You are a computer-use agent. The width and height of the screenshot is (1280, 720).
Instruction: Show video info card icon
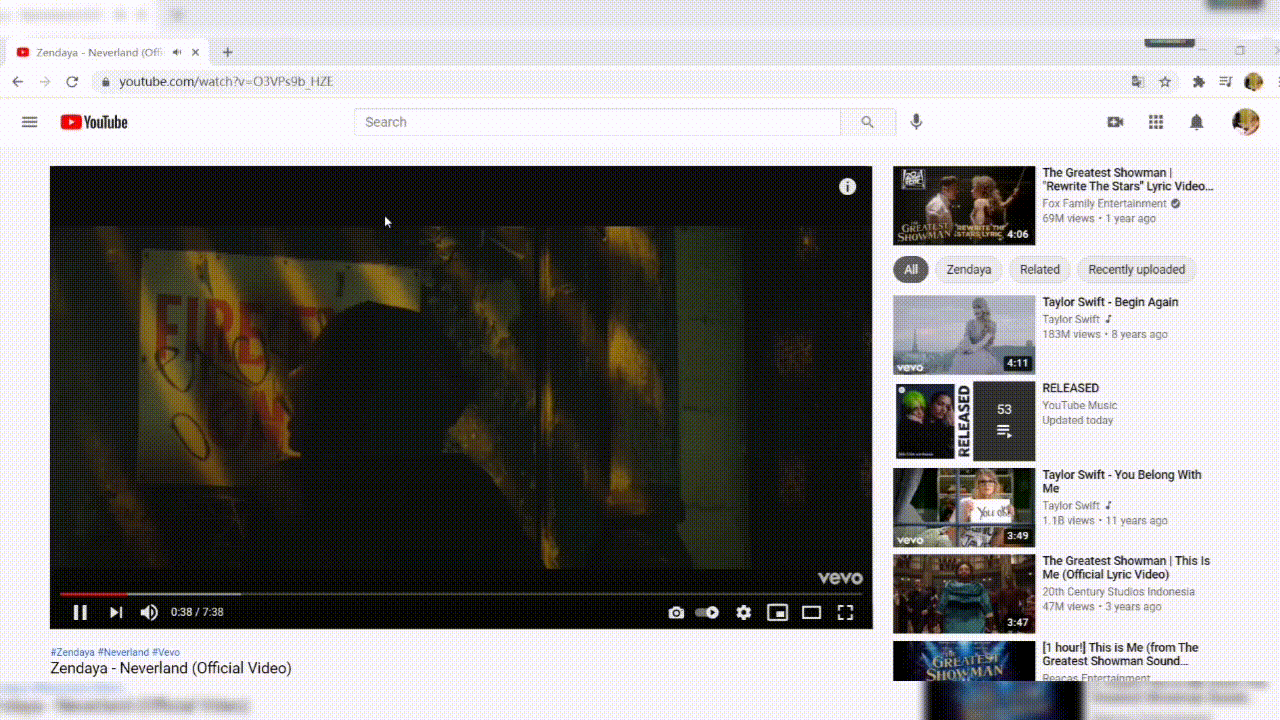click(x=847, y=187)
